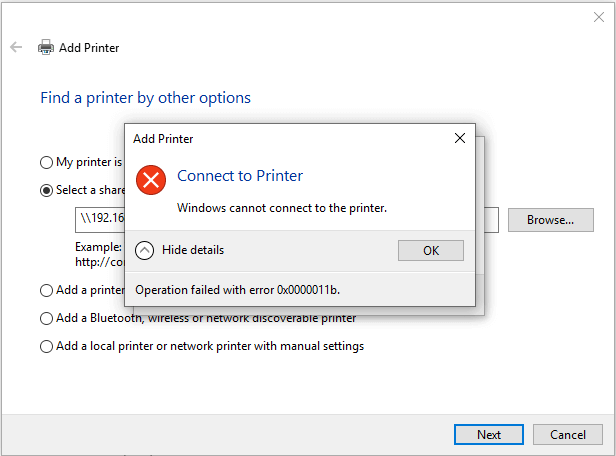Viewport: 616px width, 456px height.
Task: Select the Bluetooth, wireless or network discoverable printer option
Action: [46, 318]
